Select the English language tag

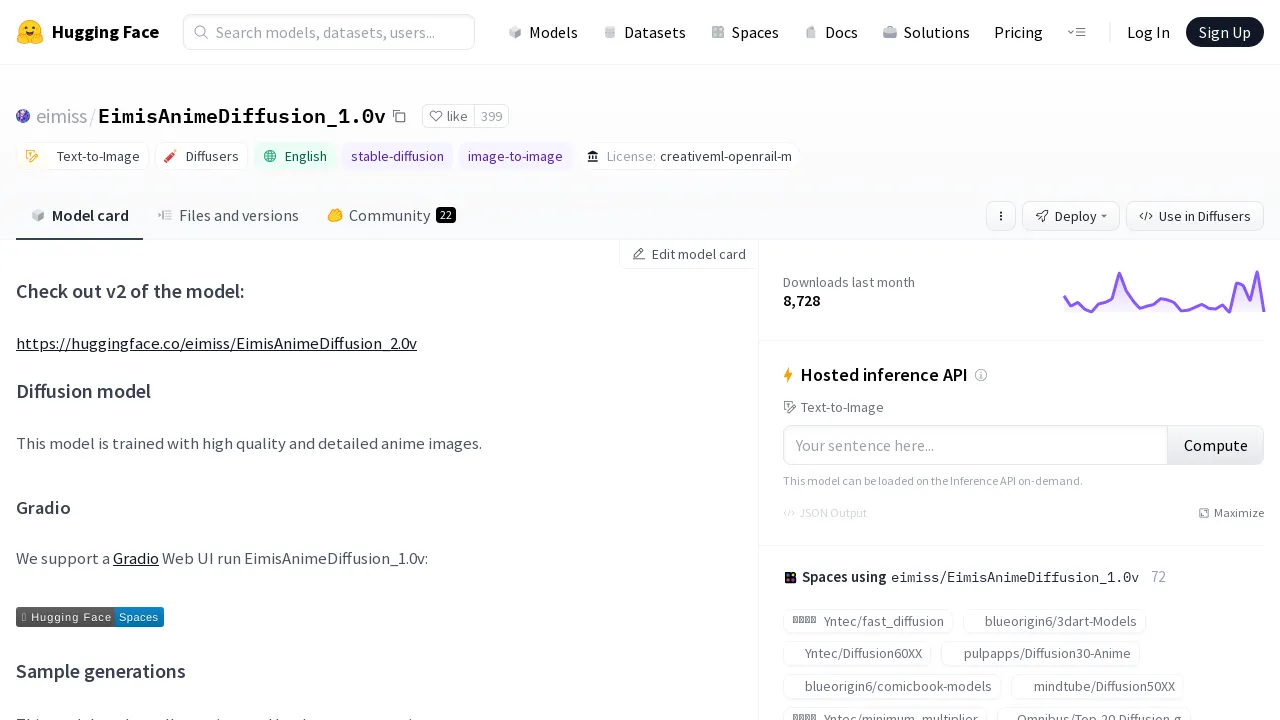pos(295,156)
